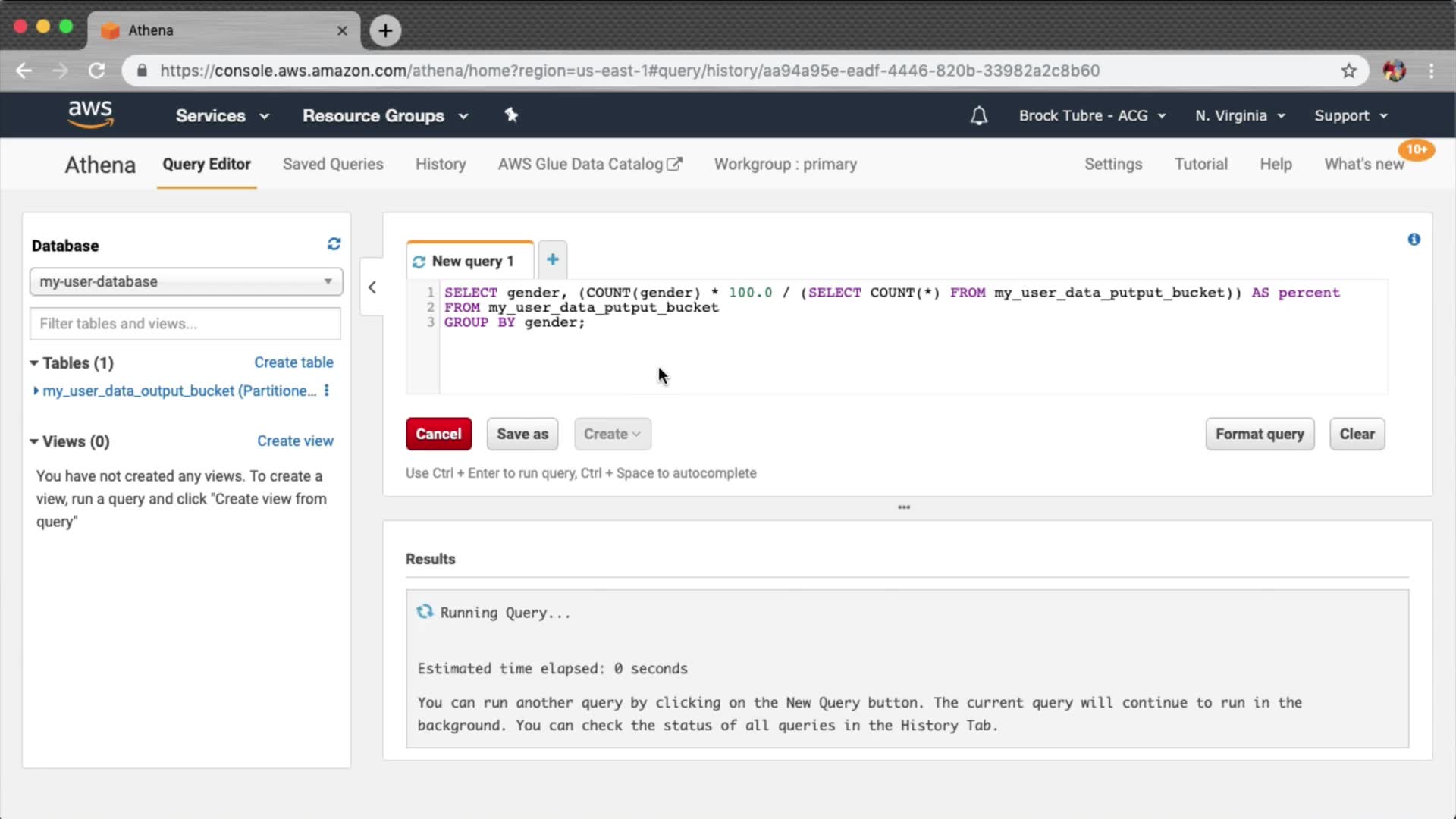Image resolution: width=1456 pixels, height=819 pixels.
Task: Collapse the Tables (1) section
Action: tap(34, 363)
